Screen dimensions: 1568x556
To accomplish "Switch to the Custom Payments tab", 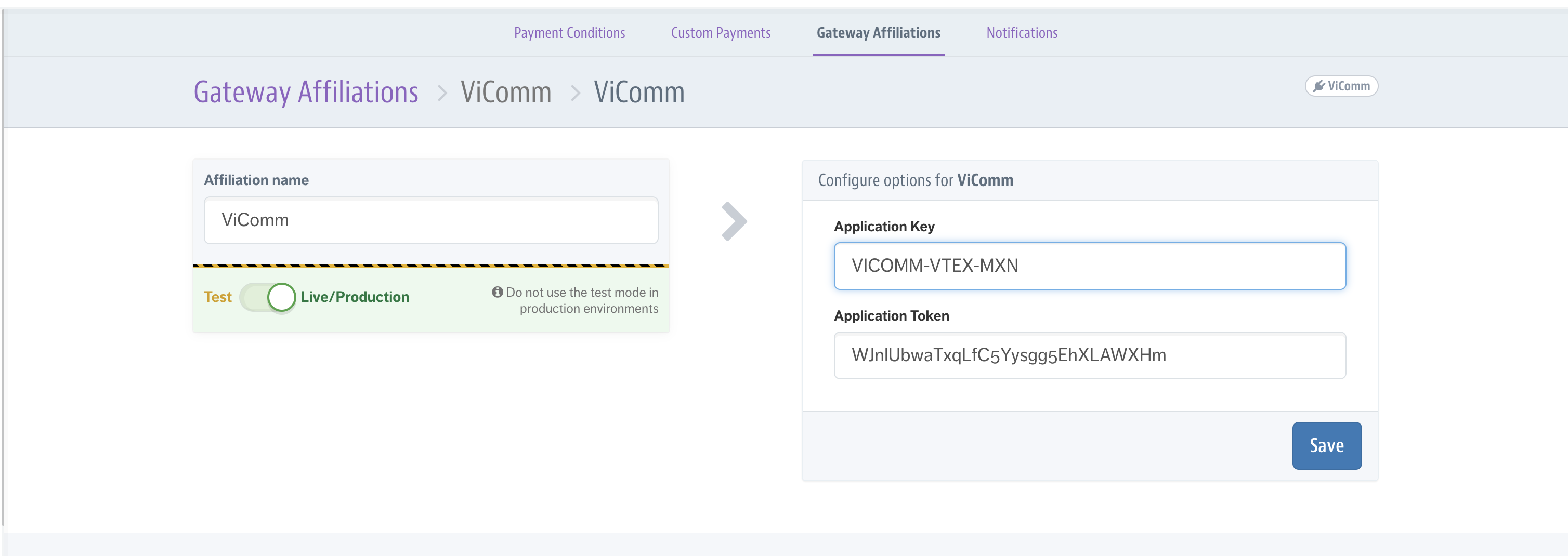I will [x=720, y=33].
